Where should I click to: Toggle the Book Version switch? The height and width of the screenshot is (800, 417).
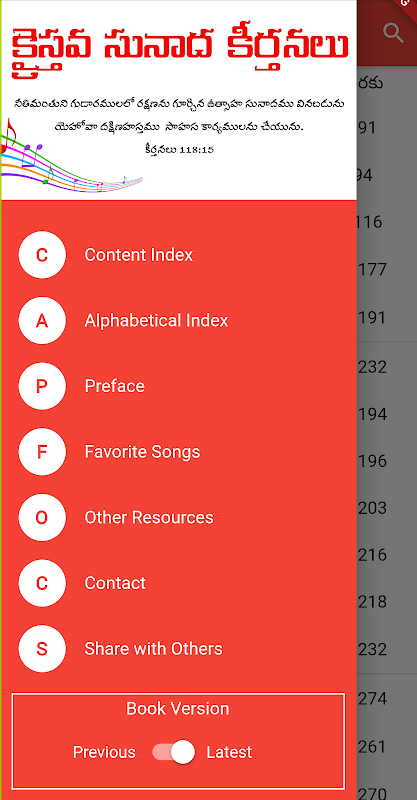[x=174, y=752]
